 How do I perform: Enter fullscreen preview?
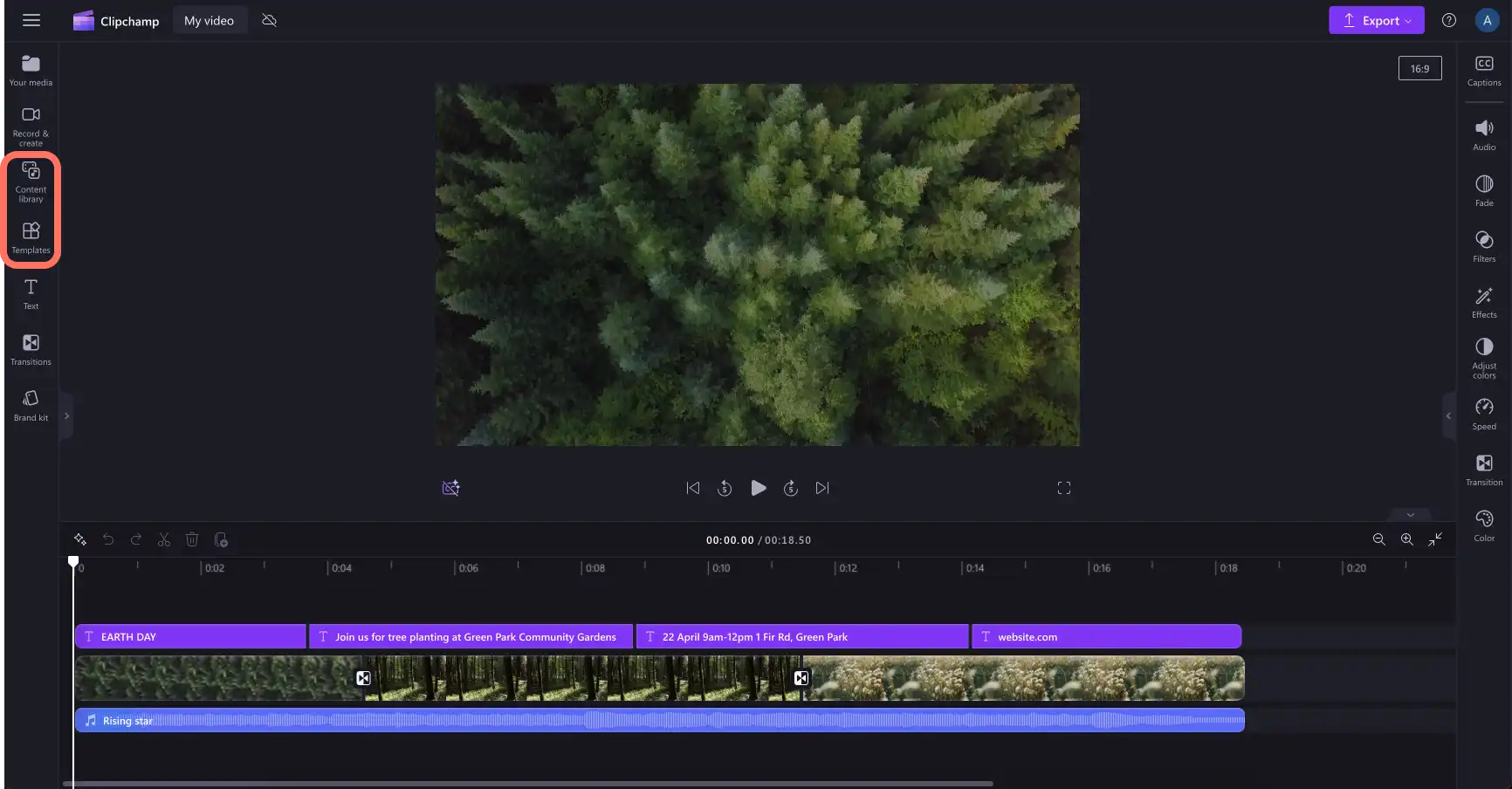[1064, 488]
